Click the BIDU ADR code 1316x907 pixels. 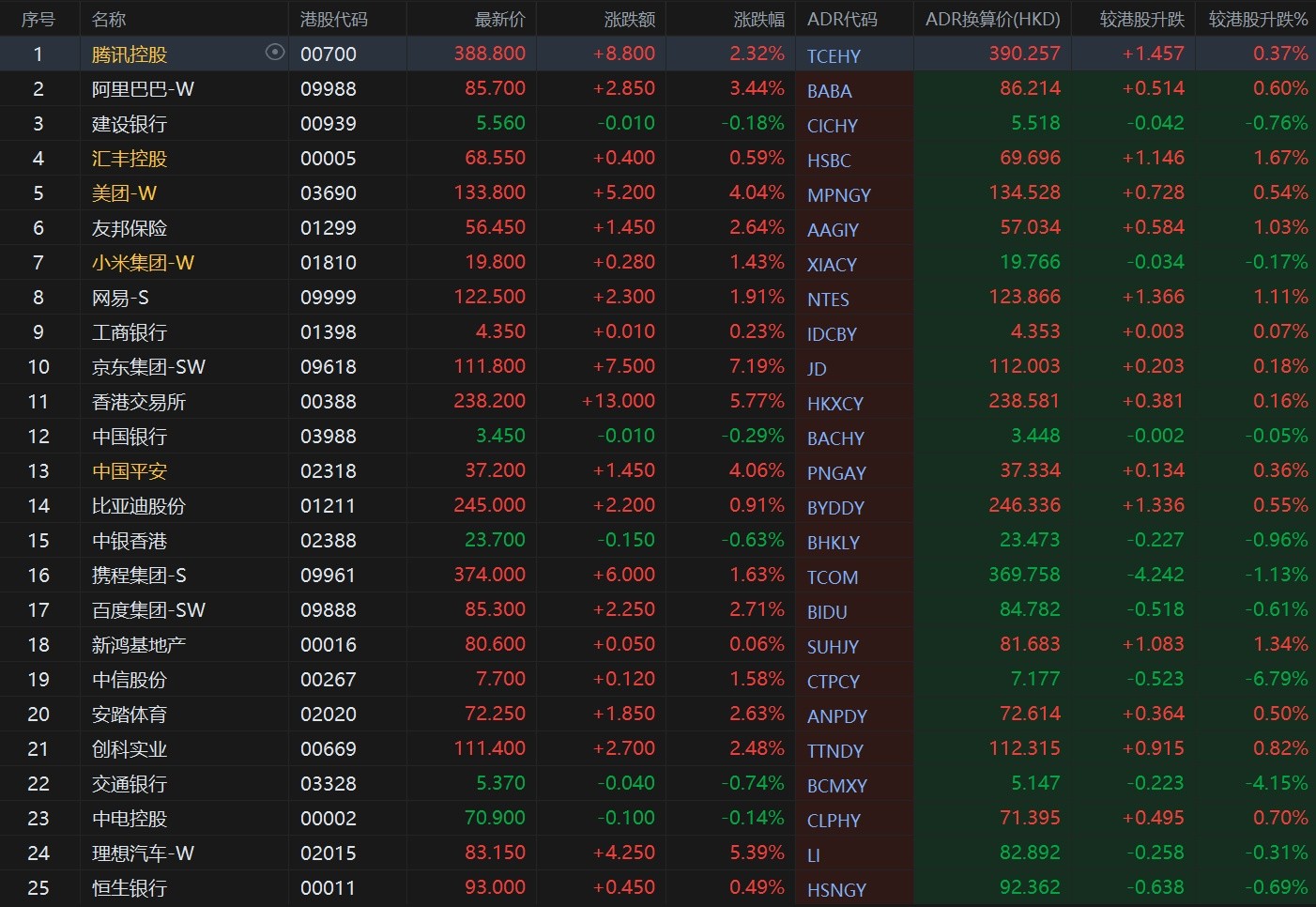[x=827, y=612]
